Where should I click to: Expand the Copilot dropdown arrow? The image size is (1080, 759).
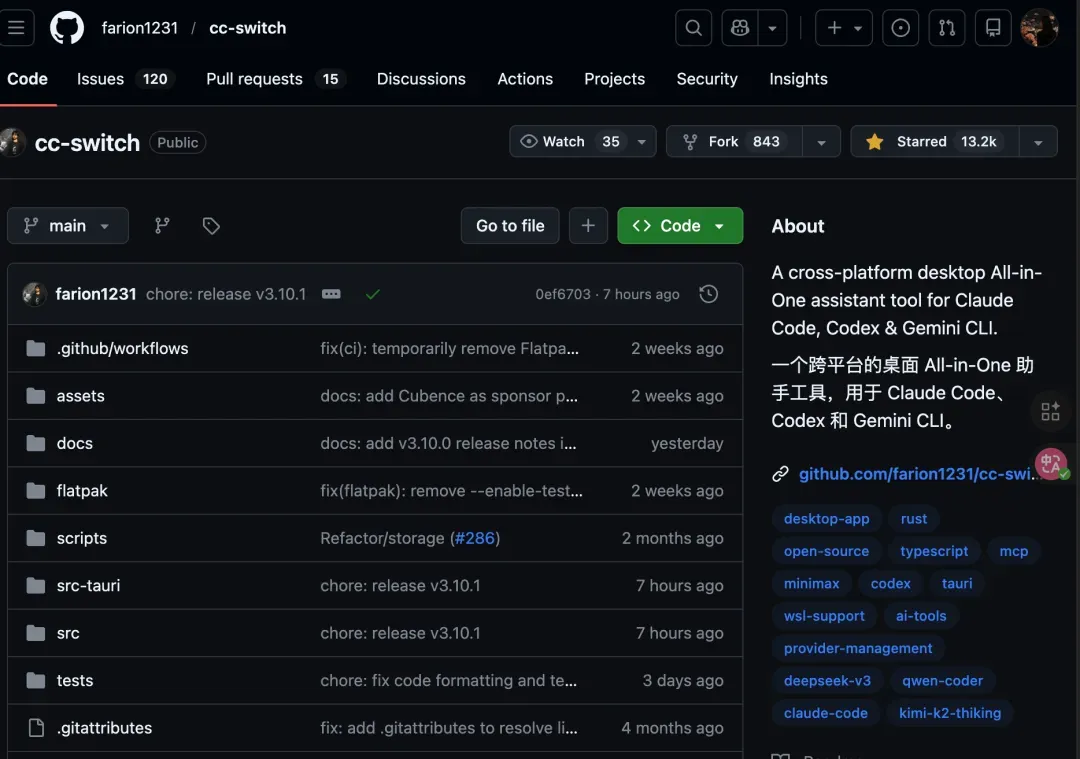click(x=772, y=28)
